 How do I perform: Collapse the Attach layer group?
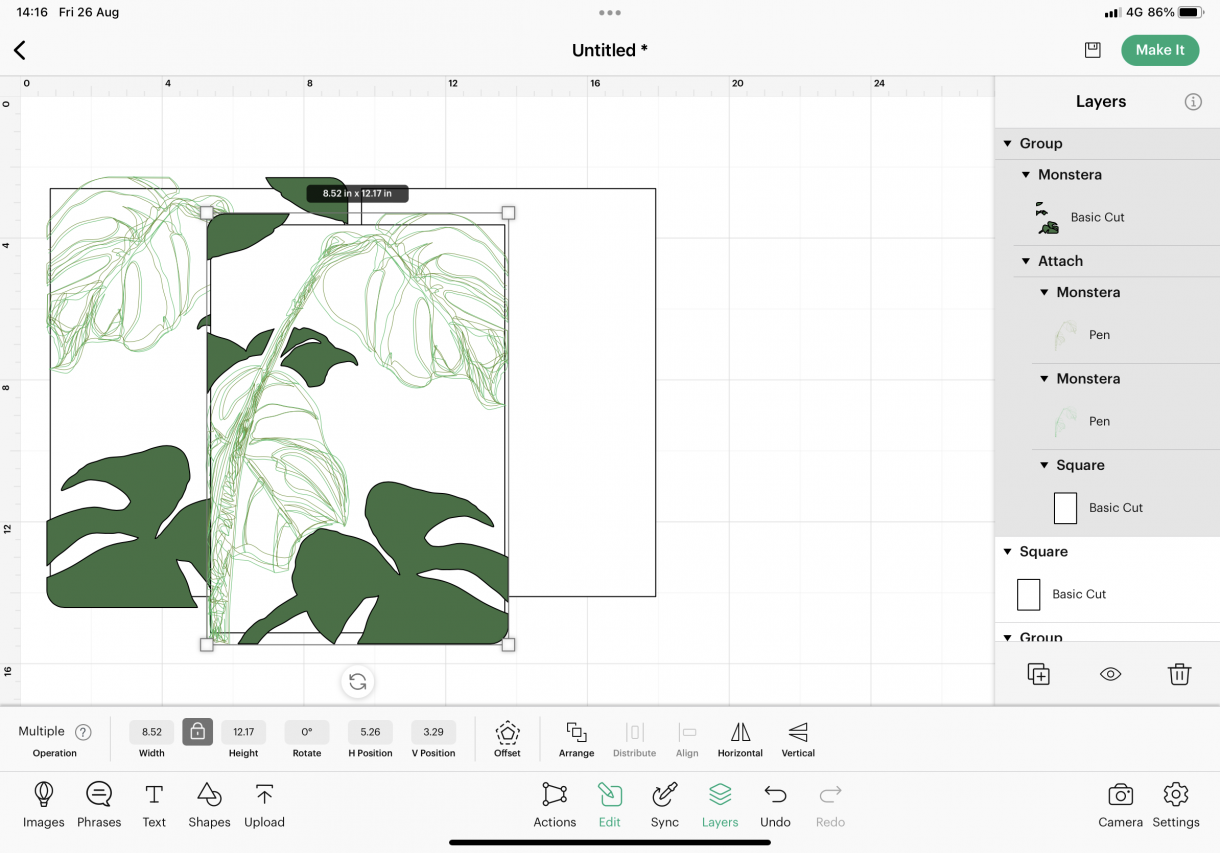(1026, 261)
